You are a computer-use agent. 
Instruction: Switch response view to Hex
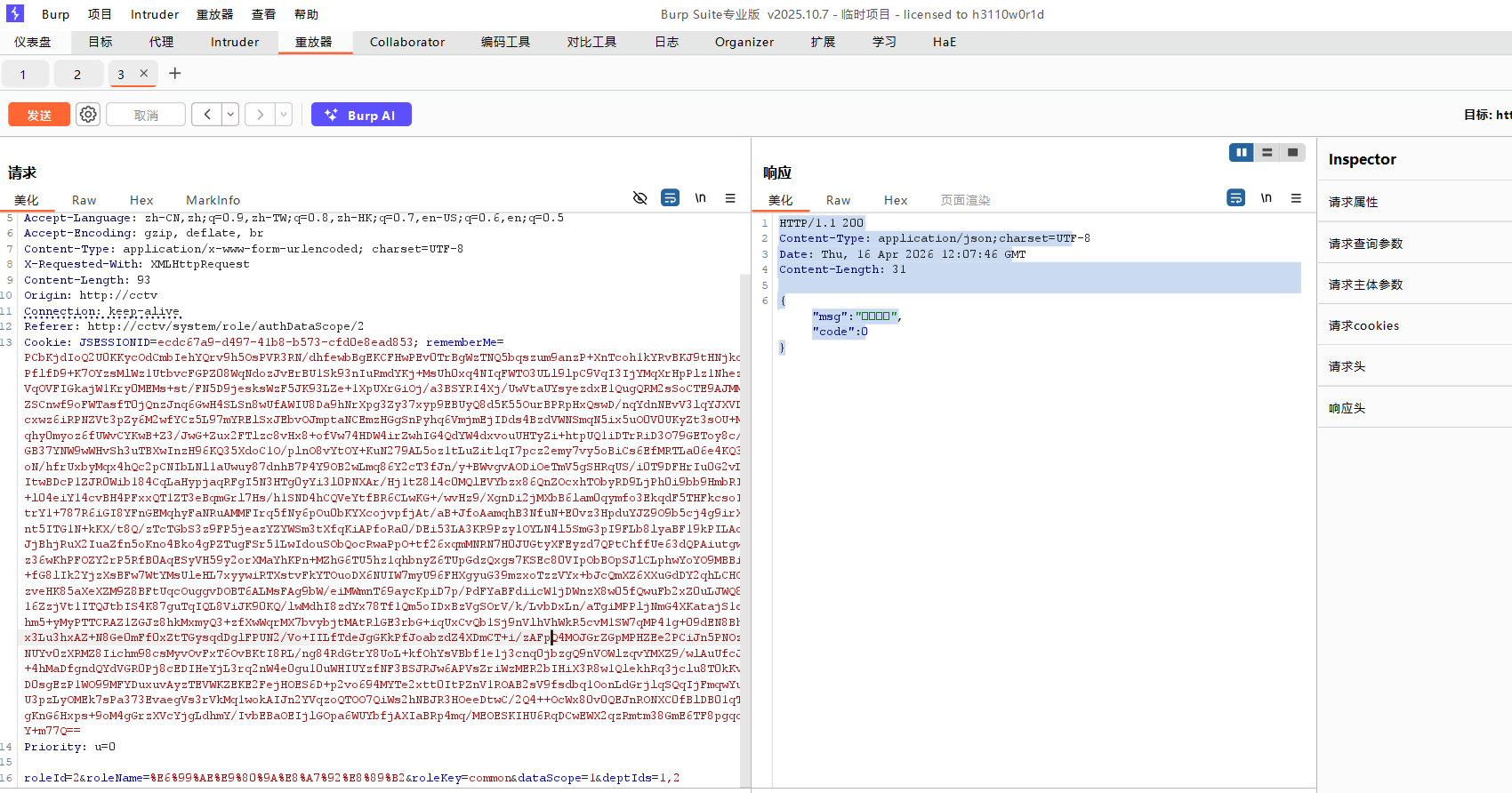896,200
